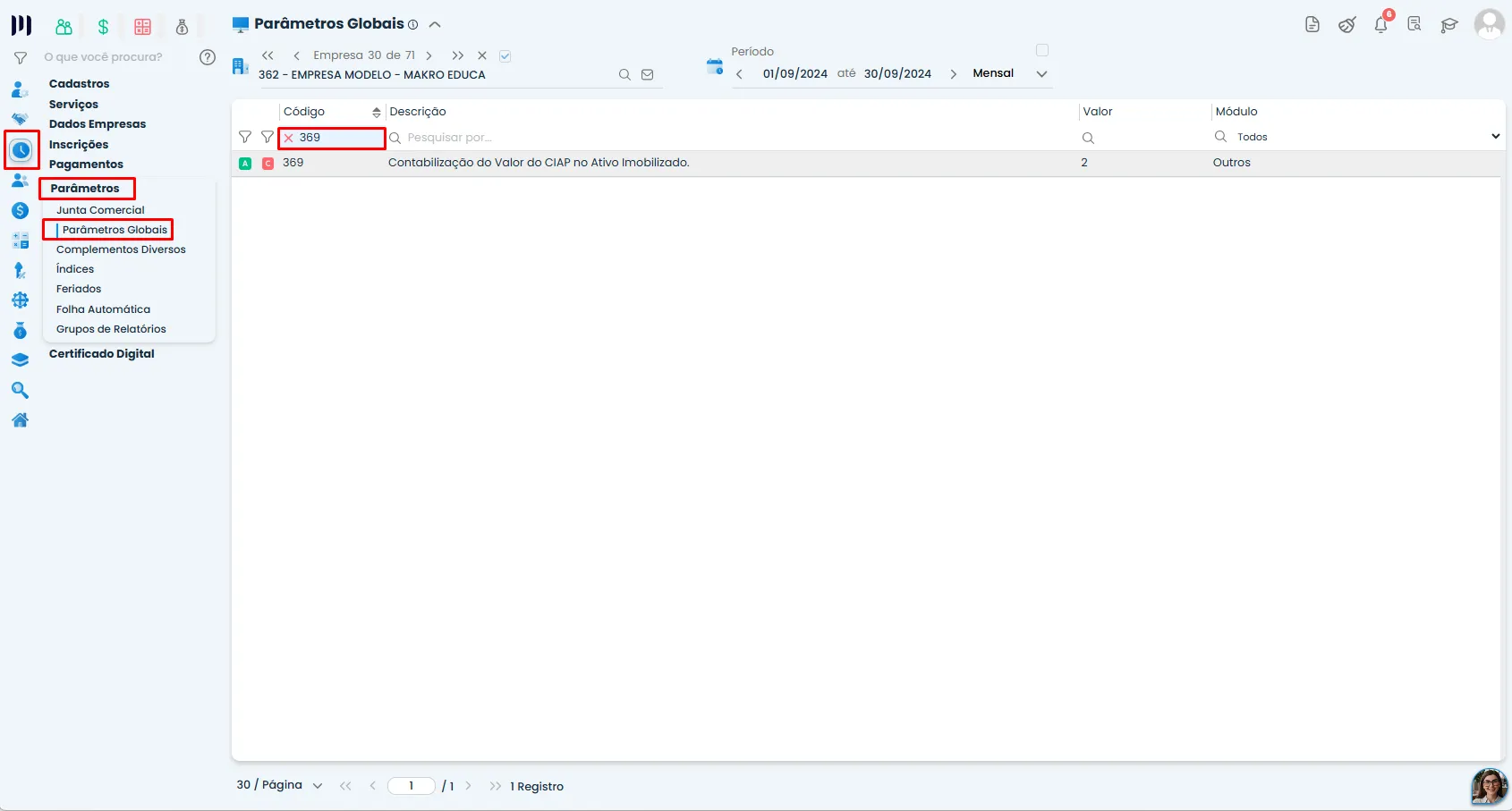Click the company search magnifier icon

point(624,75)
